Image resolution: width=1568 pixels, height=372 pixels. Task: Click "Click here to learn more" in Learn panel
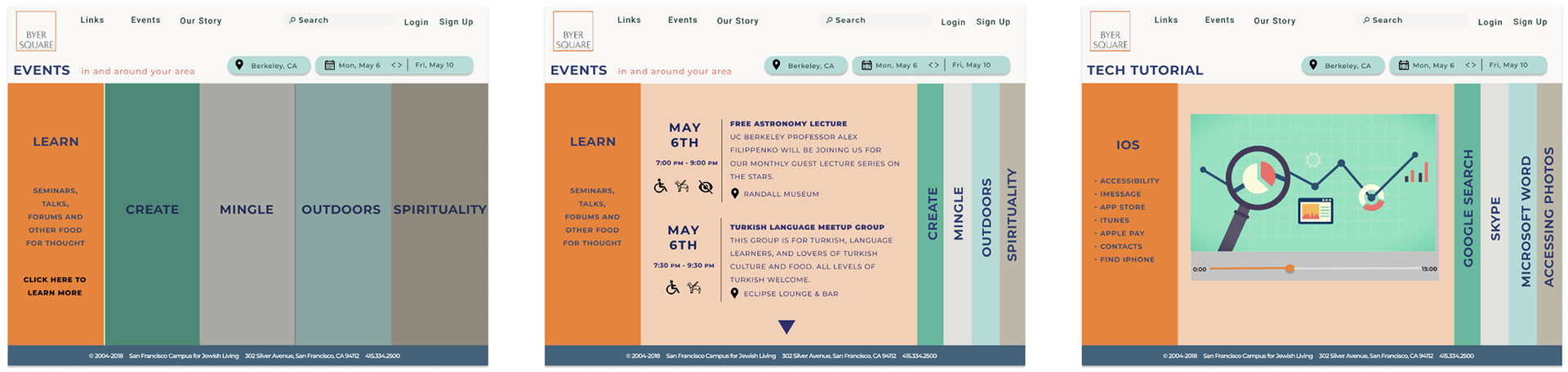[x=55, y=286]
